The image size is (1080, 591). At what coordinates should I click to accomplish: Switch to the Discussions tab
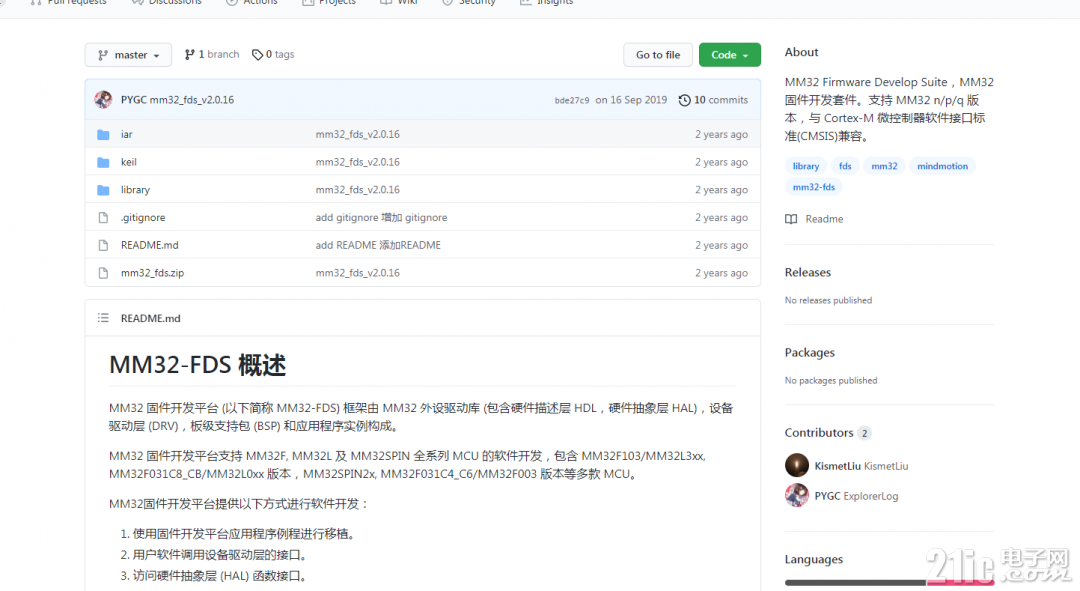(x=167, y=2)
